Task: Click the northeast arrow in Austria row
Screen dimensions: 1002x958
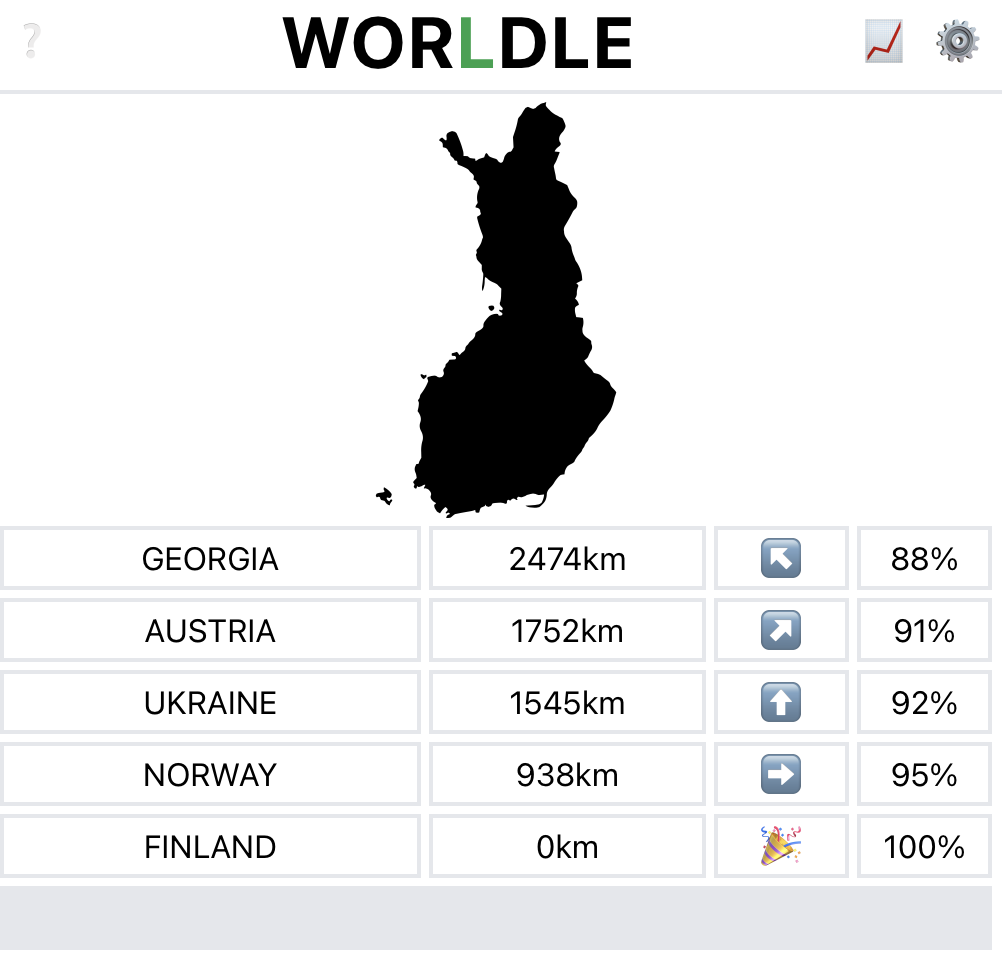Action: [x=781, y=630]
